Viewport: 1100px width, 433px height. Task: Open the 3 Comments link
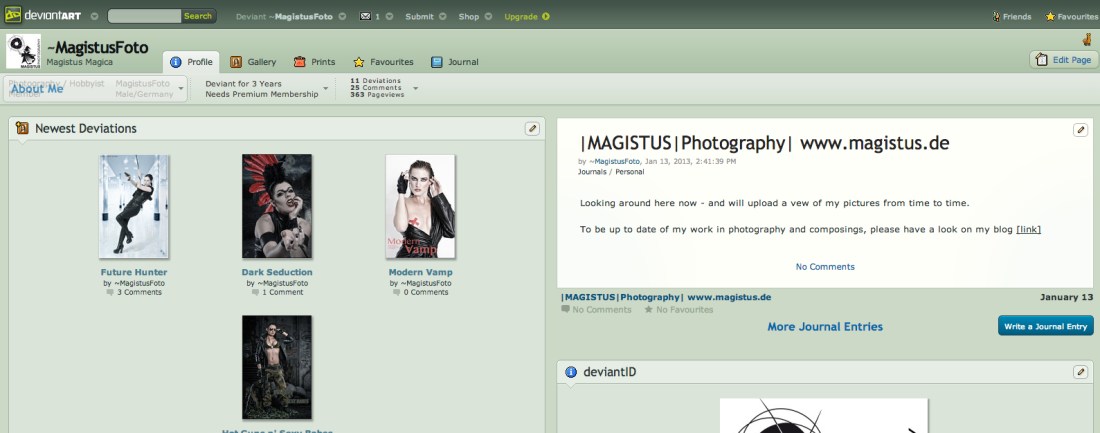pos(139,292)
